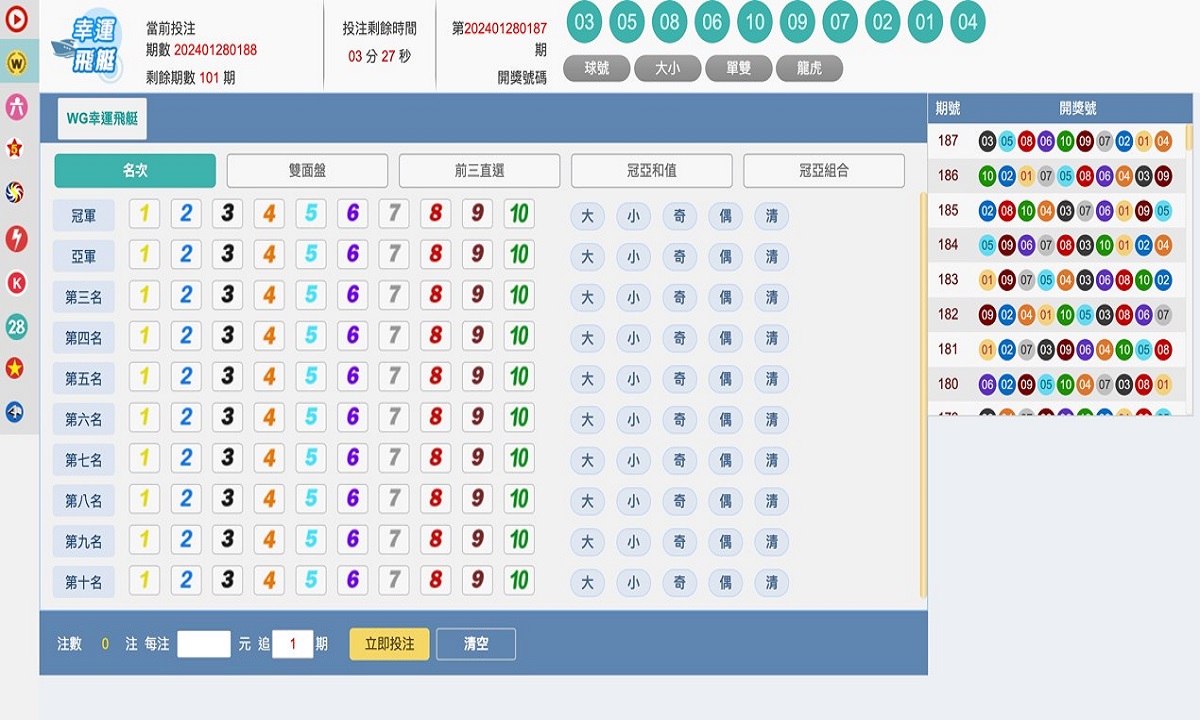Open the pink 六 lottery icon
This screenshot has width=1200, height=720.
16,106
